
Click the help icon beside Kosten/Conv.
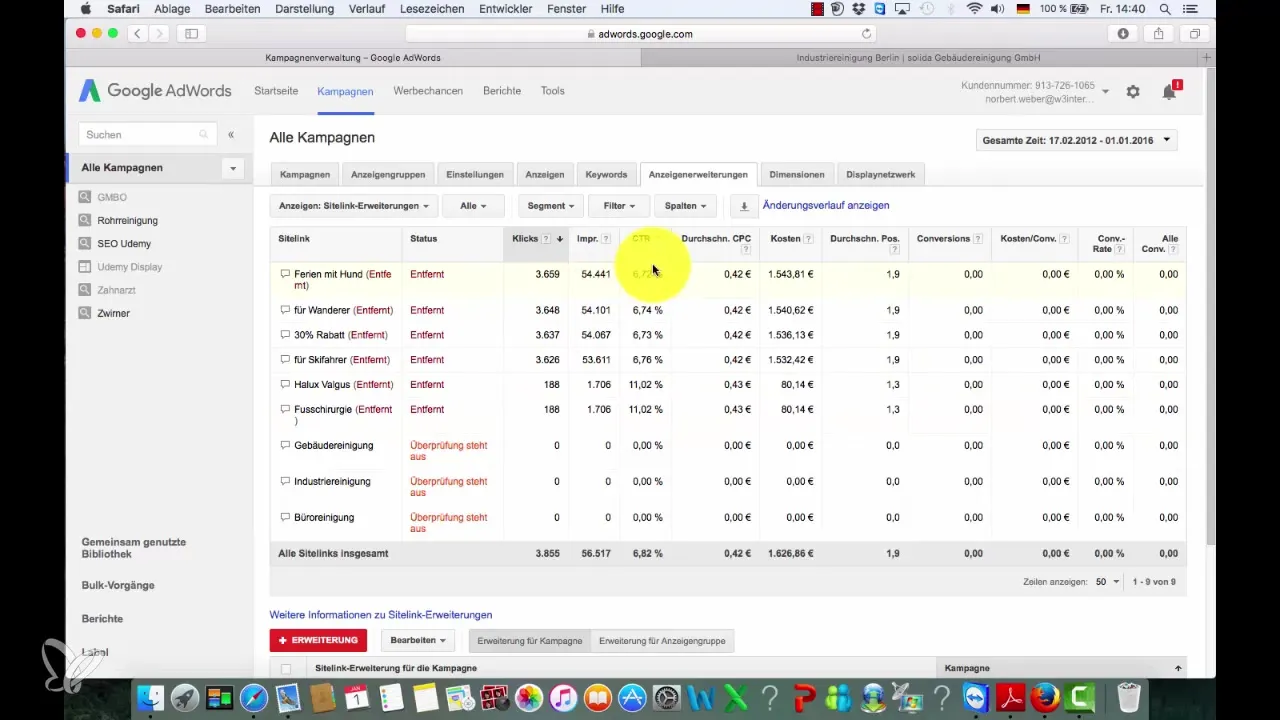(1065, 239)
